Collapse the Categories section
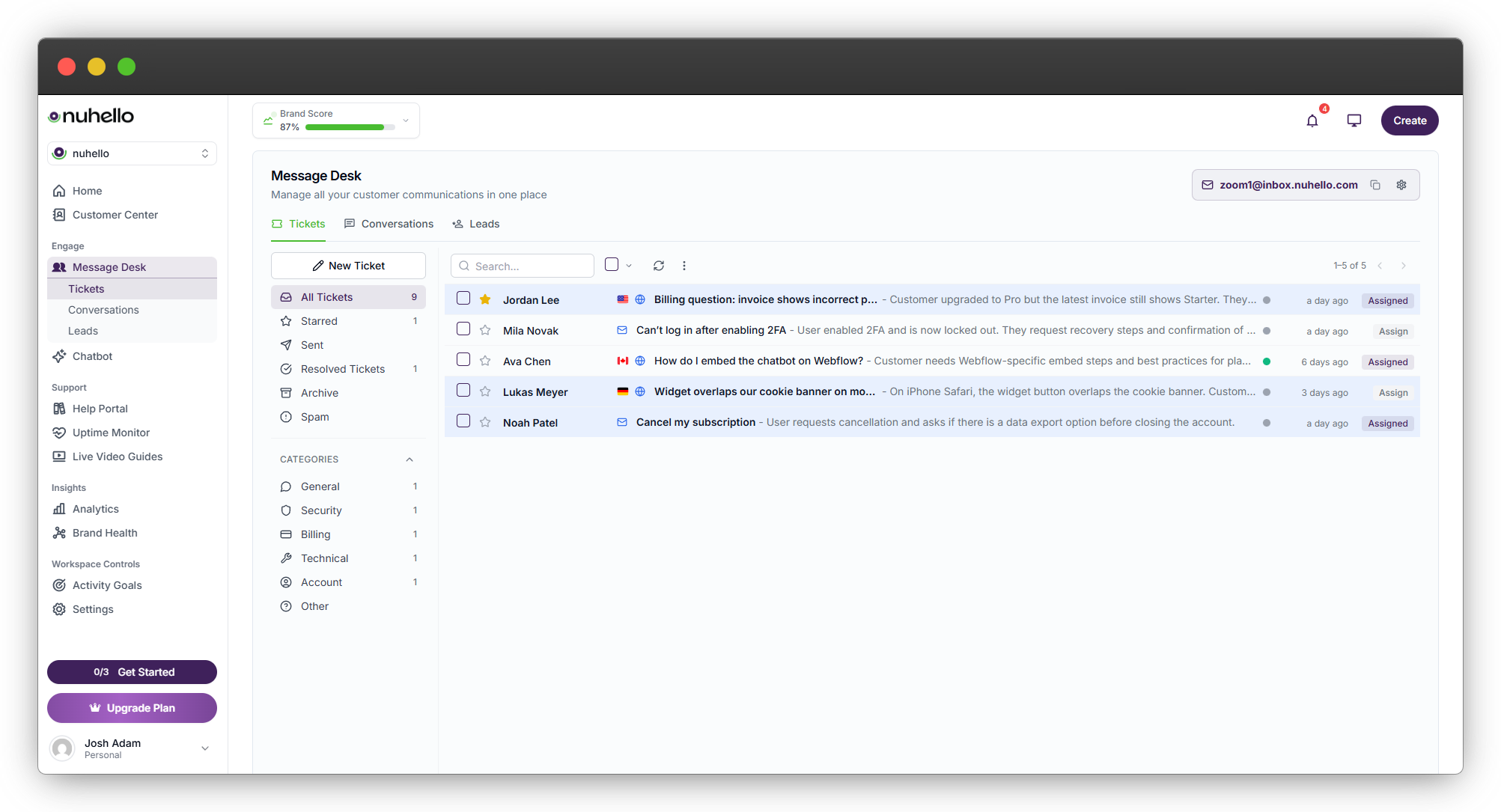1501x812 pixels. coord(409,460)
